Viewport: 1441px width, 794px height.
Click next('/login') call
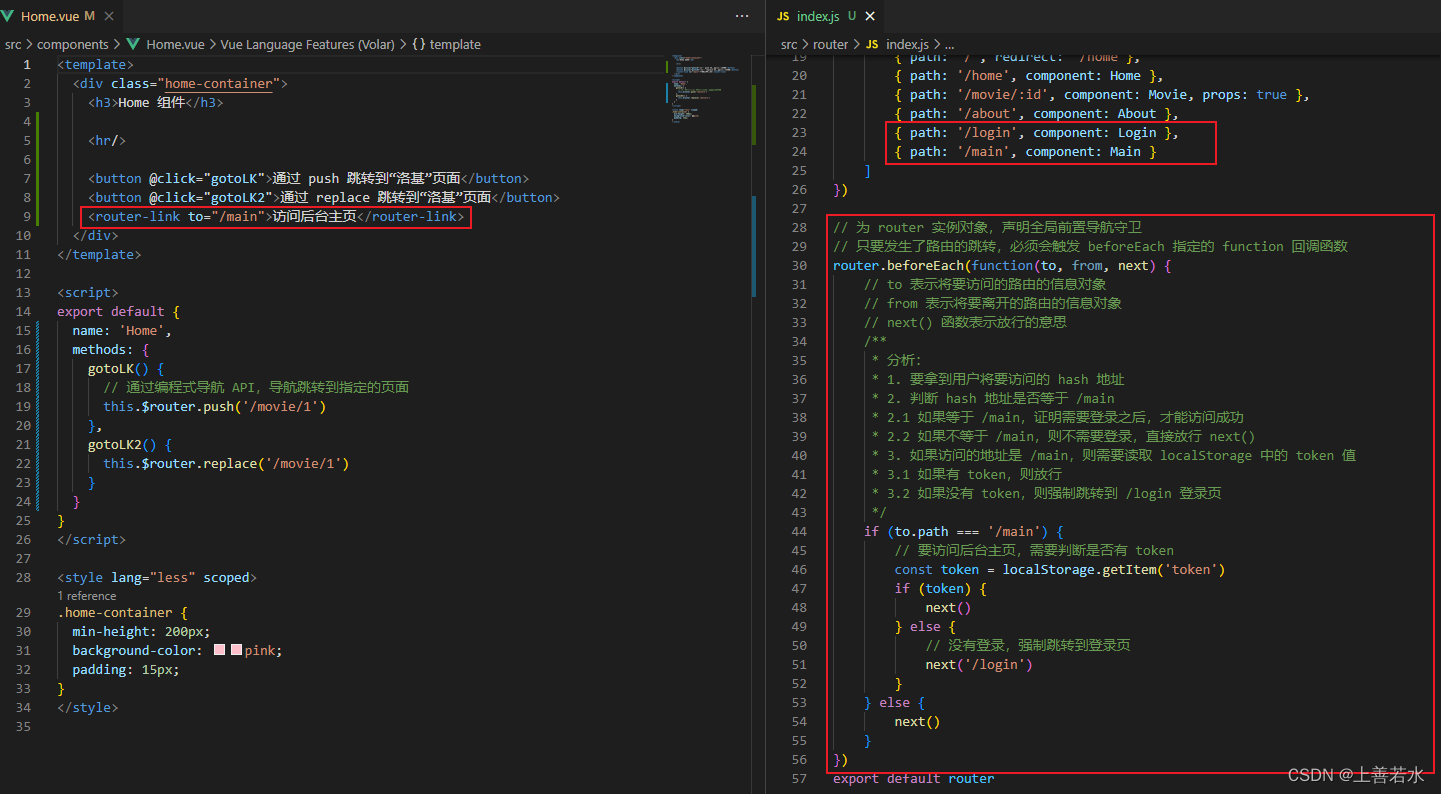tap(979, 664)
